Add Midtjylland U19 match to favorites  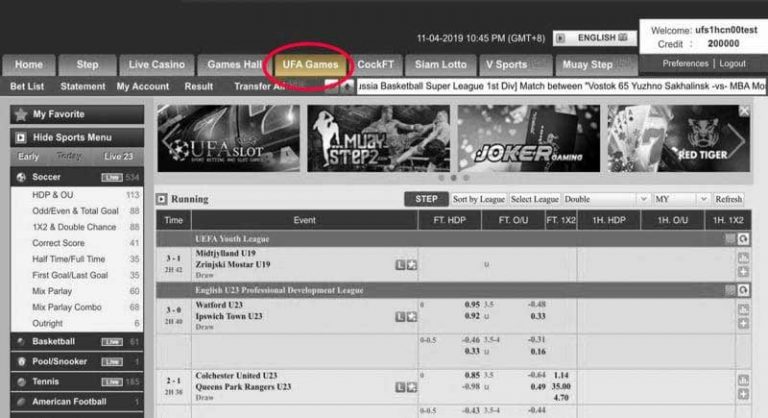(412, 265)
